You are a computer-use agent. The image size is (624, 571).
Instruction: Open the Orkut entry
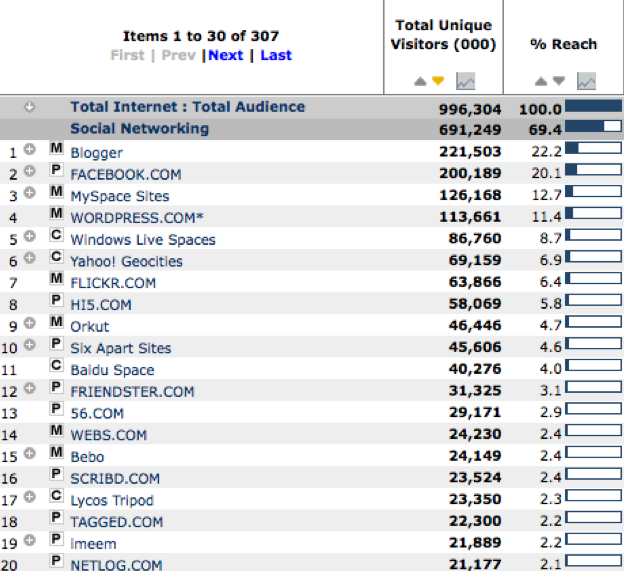pyautogui.click(x=90, y=326)
